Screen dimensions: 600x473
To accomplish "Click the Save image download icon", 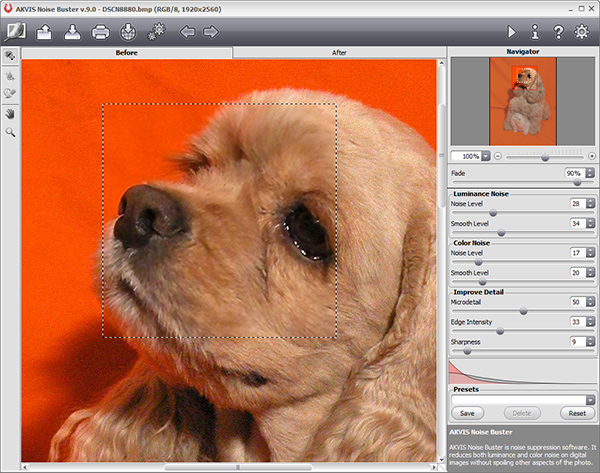I will coord(73,32).
